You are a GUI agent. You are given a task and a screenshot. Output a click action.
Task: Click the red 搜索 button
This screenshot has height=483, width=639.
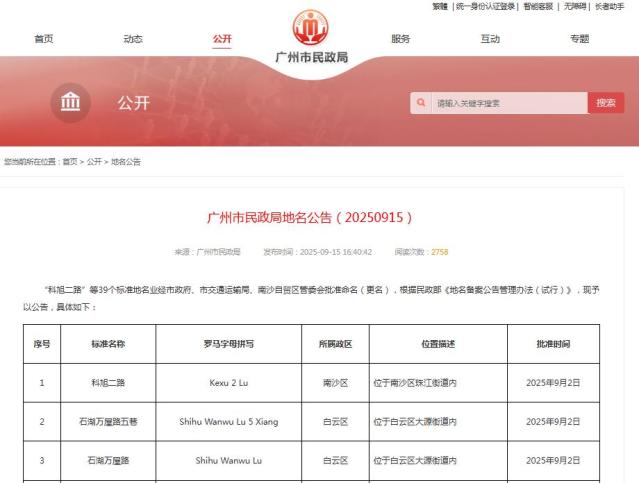click(x=606, y=103)
